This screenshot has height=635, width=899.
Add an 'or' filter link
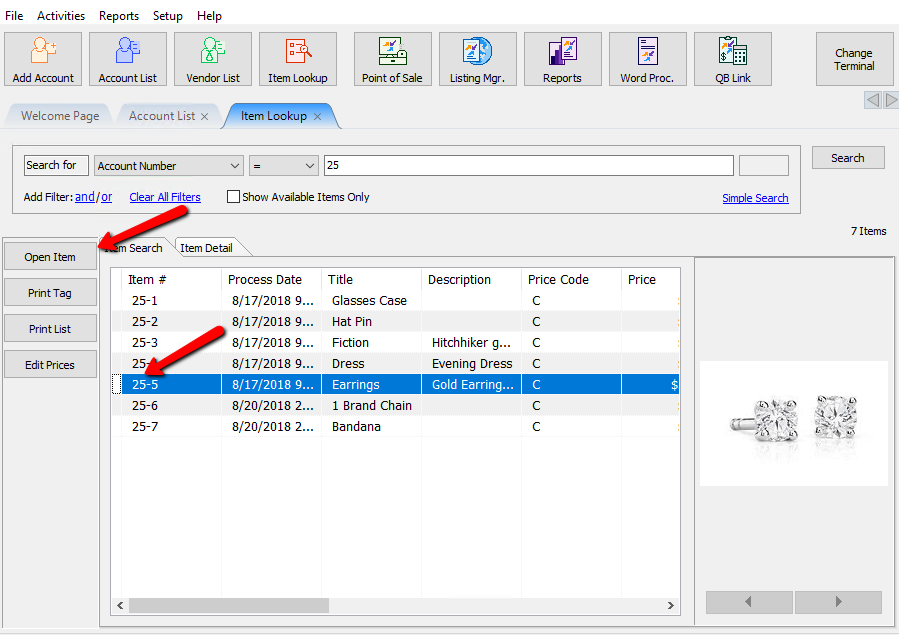pos(107,197)
